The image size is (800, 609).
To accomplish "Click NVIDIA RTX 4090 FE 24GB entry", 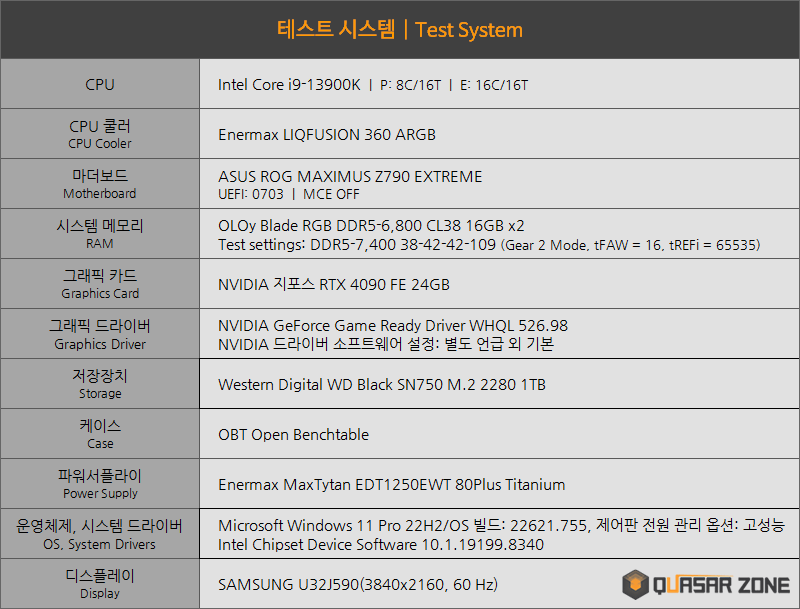I will coord(334,285).
